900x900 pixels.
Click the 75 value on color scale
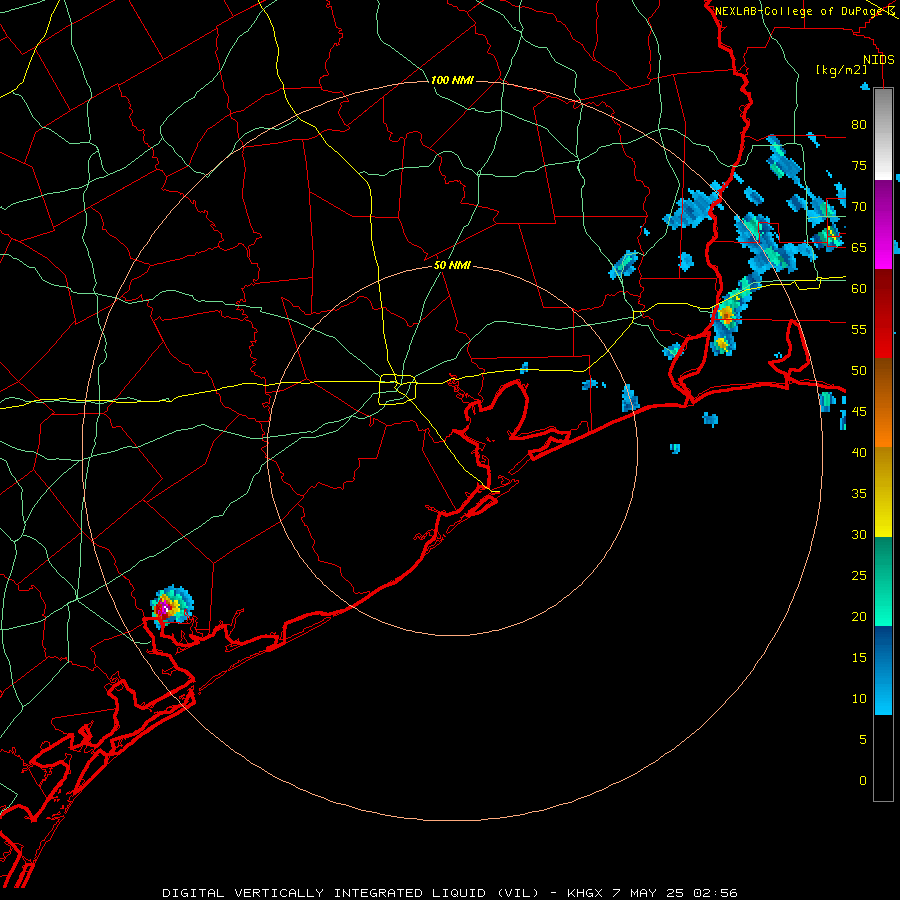pyautogui.click(x=859, y=165)
